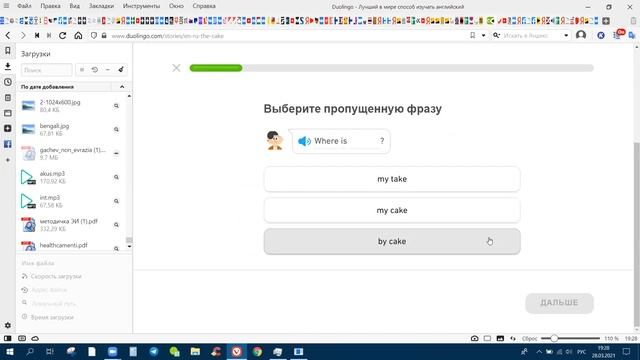The image size is (640, 360).
Task: Click the ДАЛЬШЕ continue button
Action: coord(559,303)
